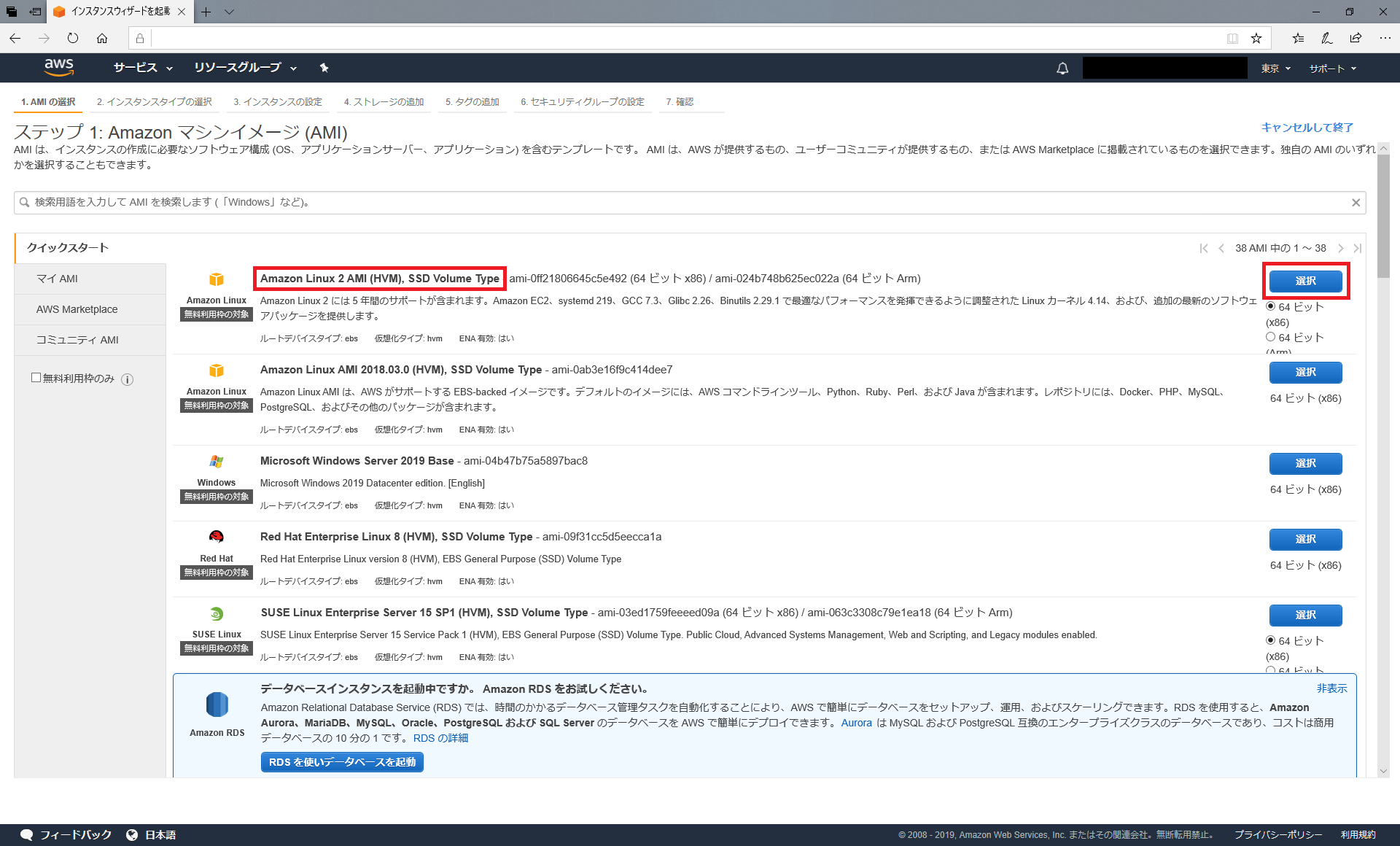Open the コミュニティ AMI category

[90, 340]
